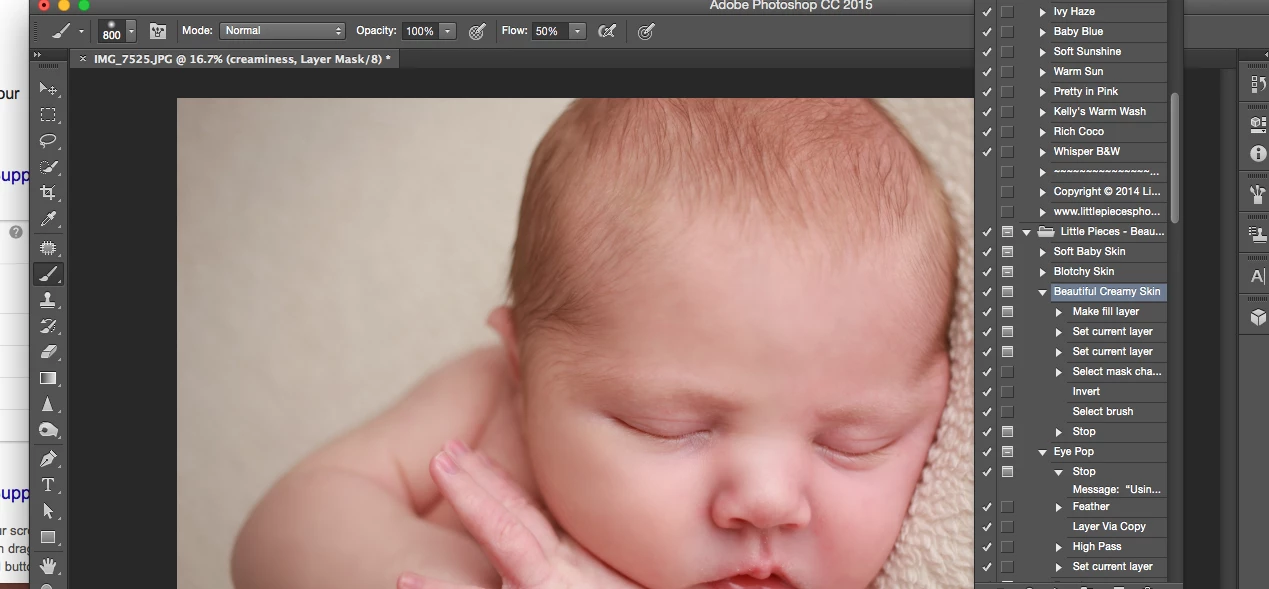Select the Select brush step
This screenshot has width=1269, height=589.
pos(1102,412)
